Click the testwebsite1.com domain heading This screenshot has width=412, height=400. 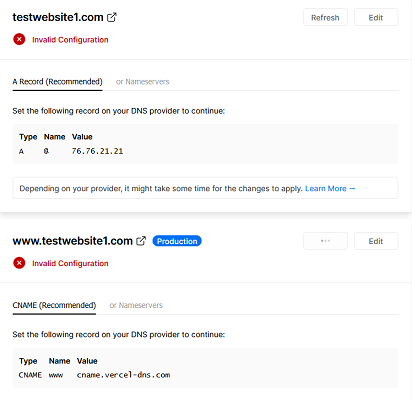coord(58,17)
